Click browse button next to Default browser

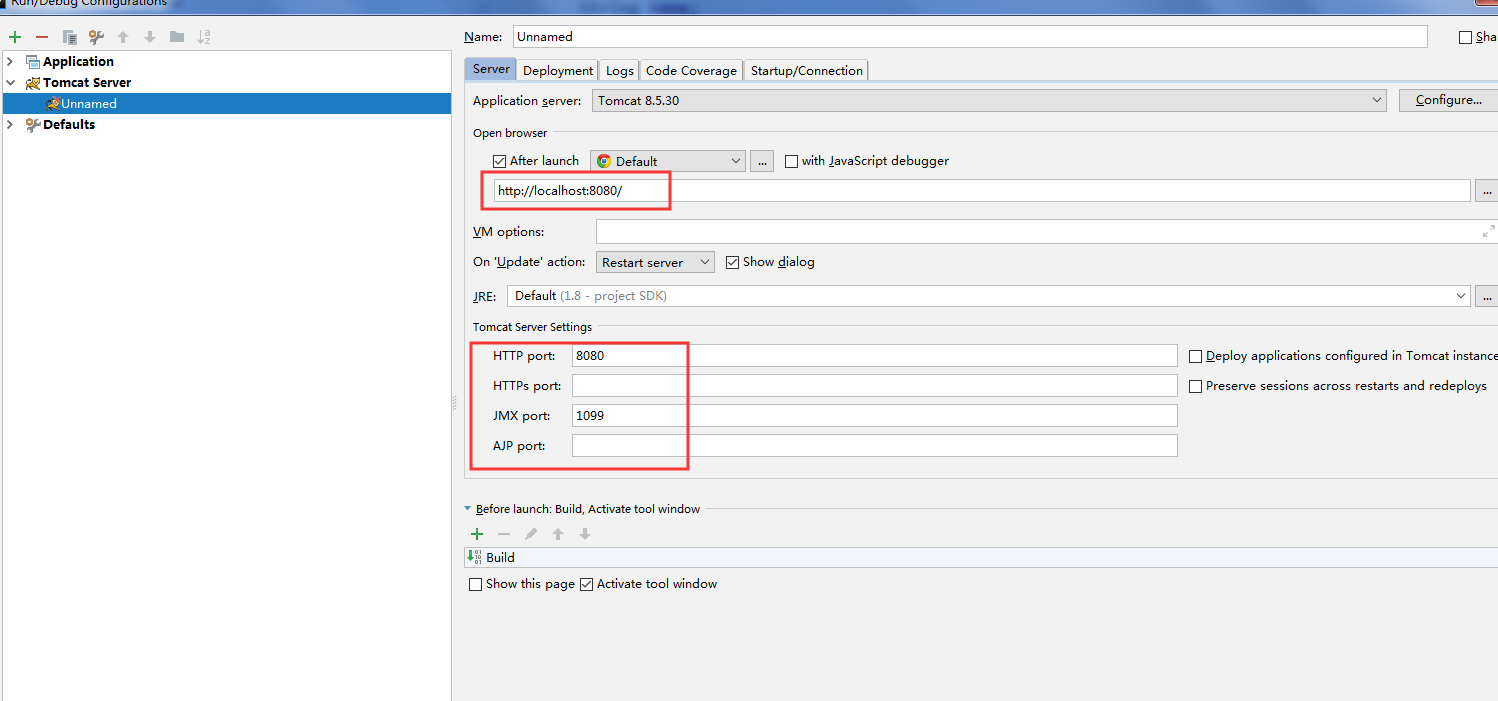(x=762, y=161)
